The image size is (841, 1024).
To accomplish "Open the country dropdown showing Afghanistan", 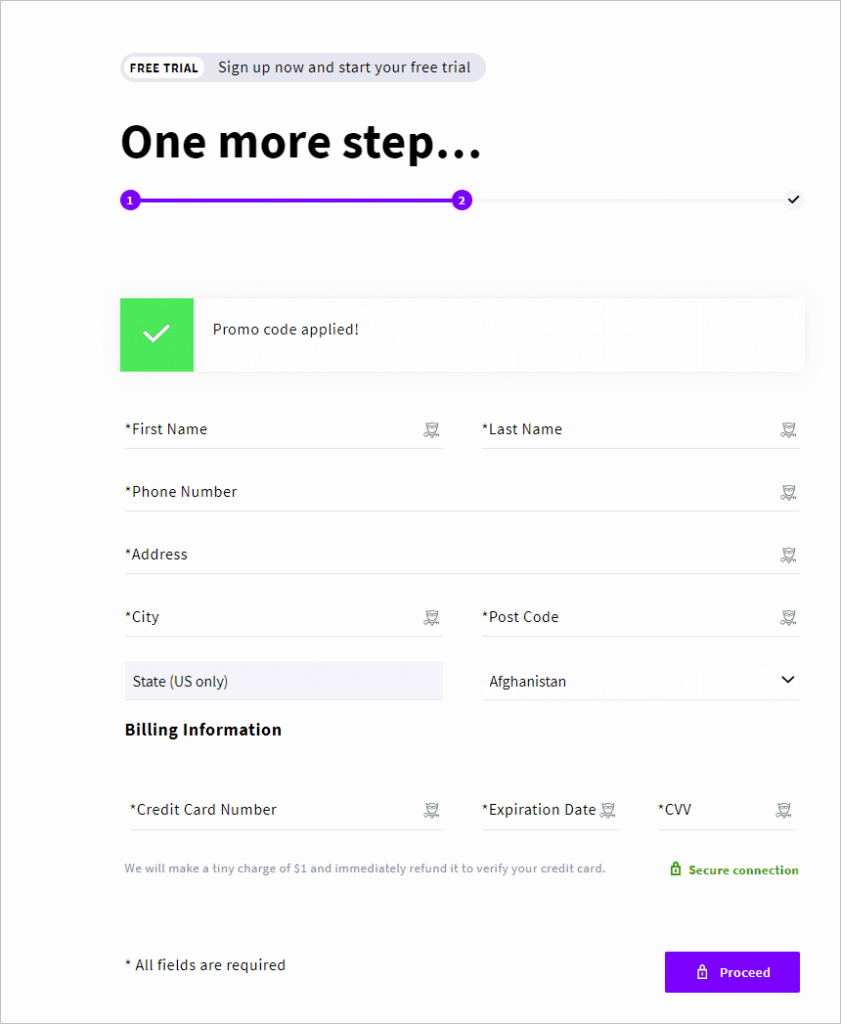I will click(640, 681).
